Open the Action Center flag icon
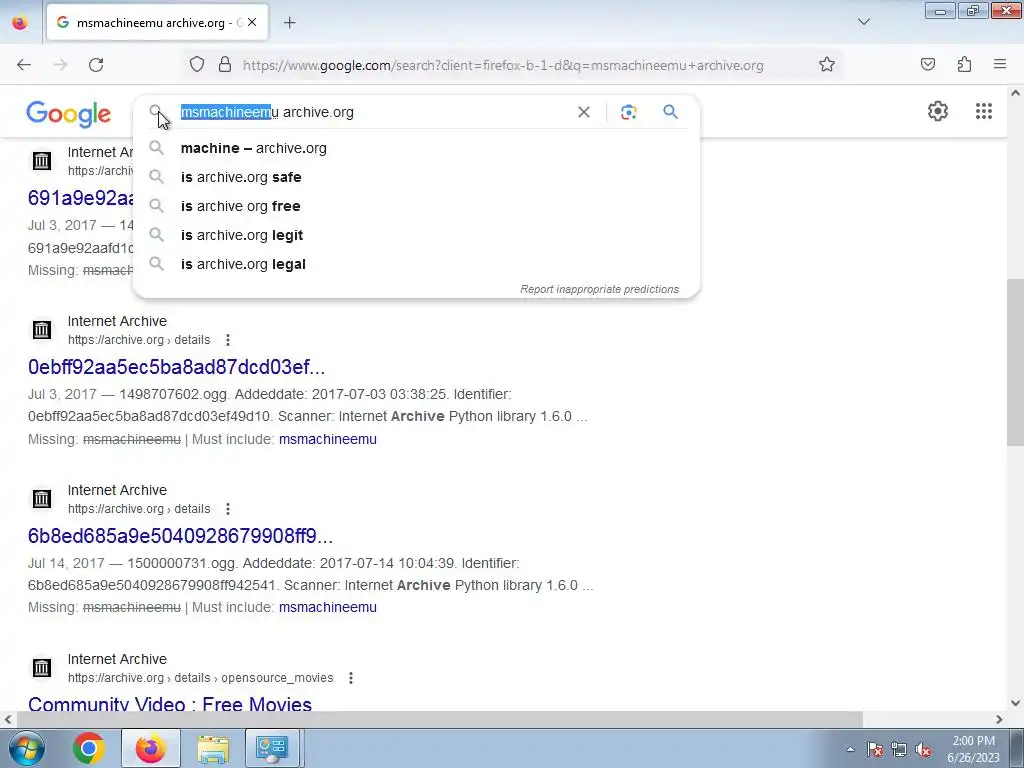 [875, 749]
